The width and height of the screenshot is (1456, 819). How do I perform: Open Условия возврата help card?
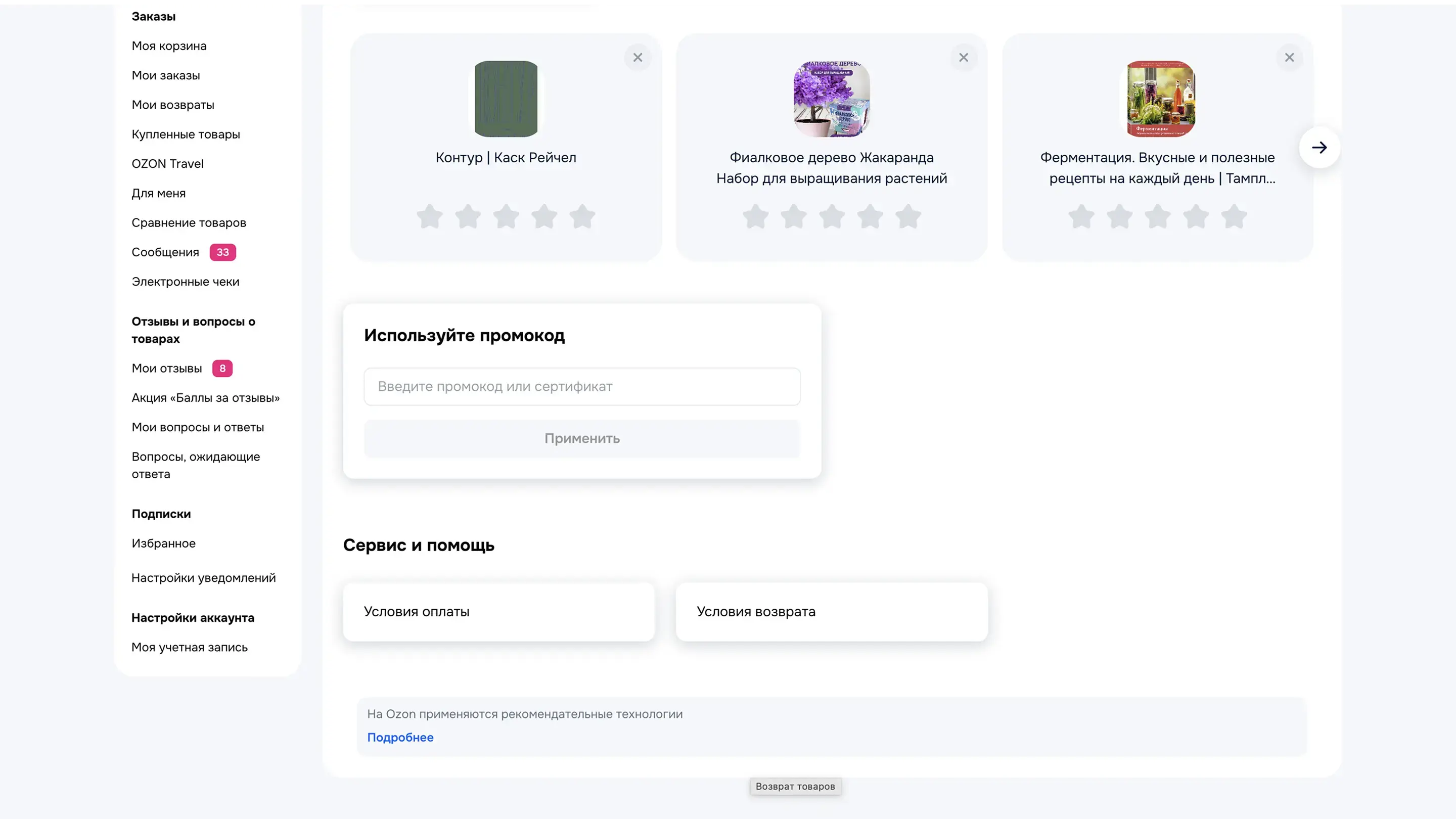coord(832,612)
